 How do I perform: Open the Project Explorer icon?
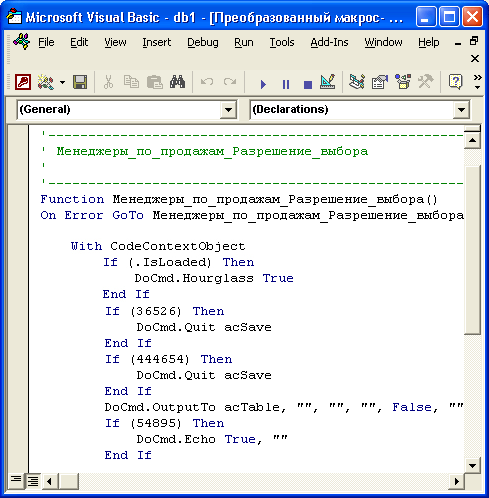pyautogui.click(x=357, y=82)
